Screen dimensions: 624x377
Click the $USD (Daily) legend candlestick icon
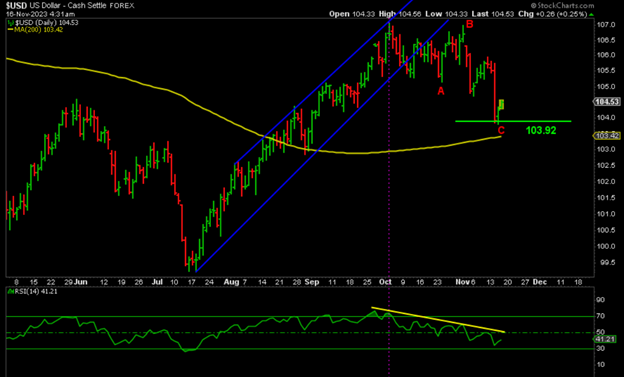click(x=11, y=23)
